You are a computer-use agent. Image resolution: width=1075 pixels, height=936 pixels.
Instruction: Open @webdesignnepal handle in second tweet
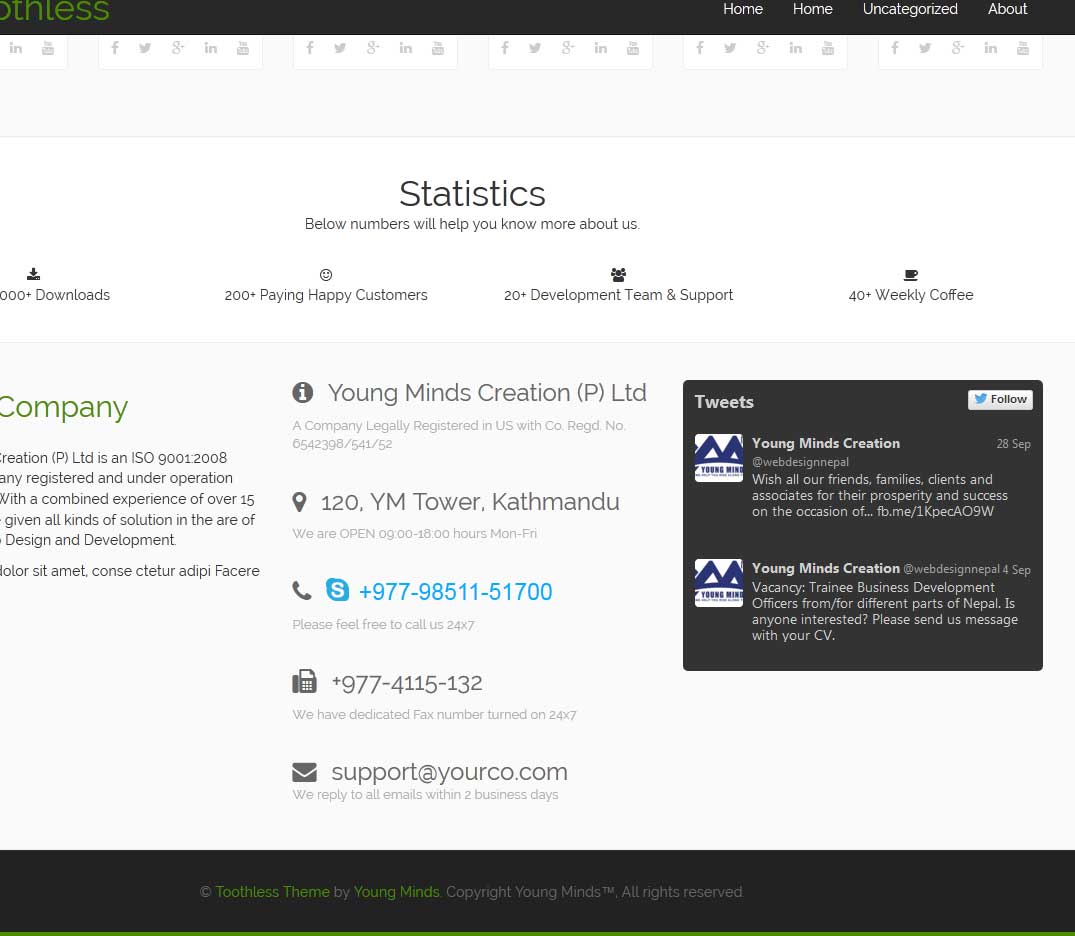[x=952, y=569]
